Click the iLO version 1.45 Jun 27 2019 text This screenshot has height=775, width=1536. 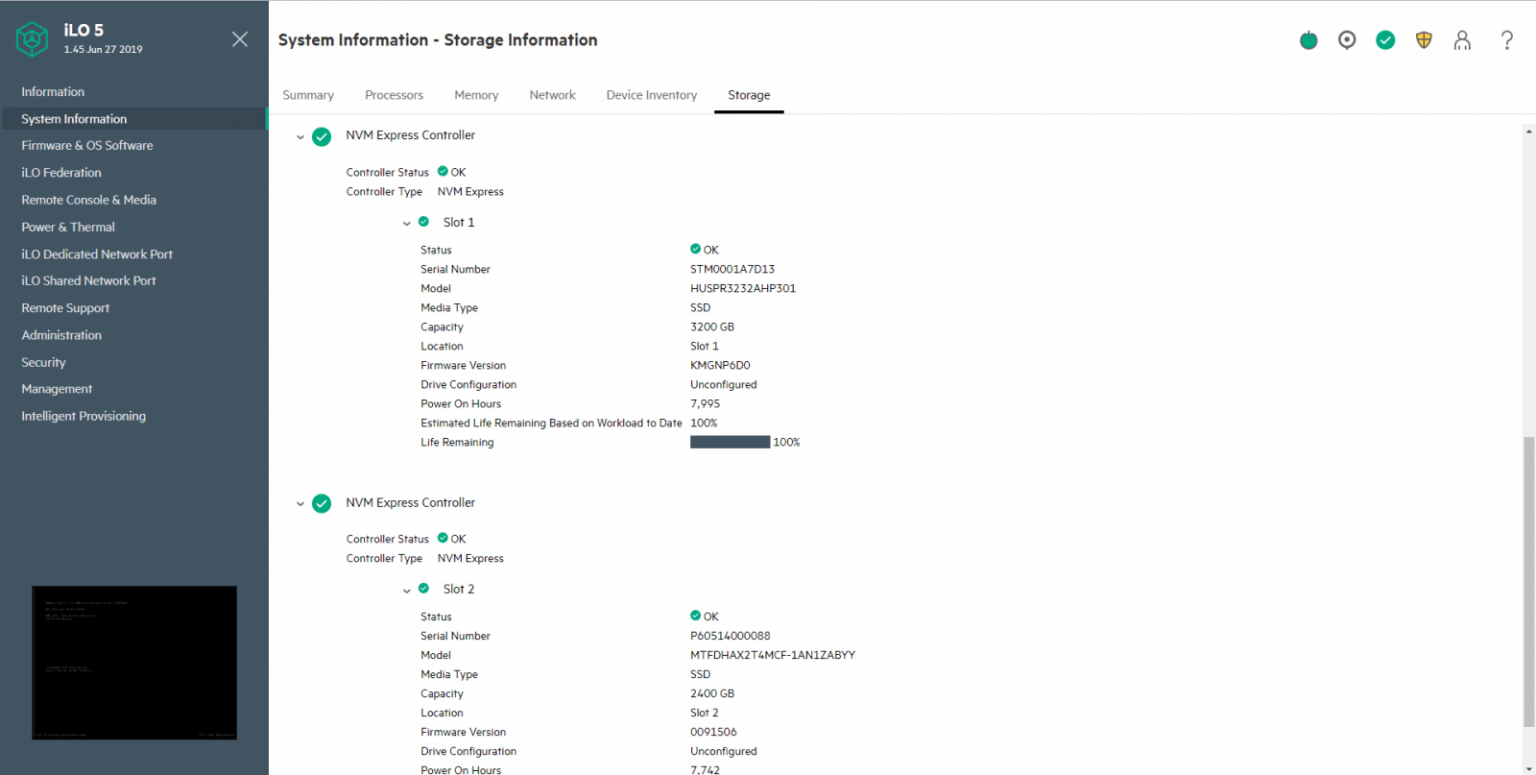point(103,49)
